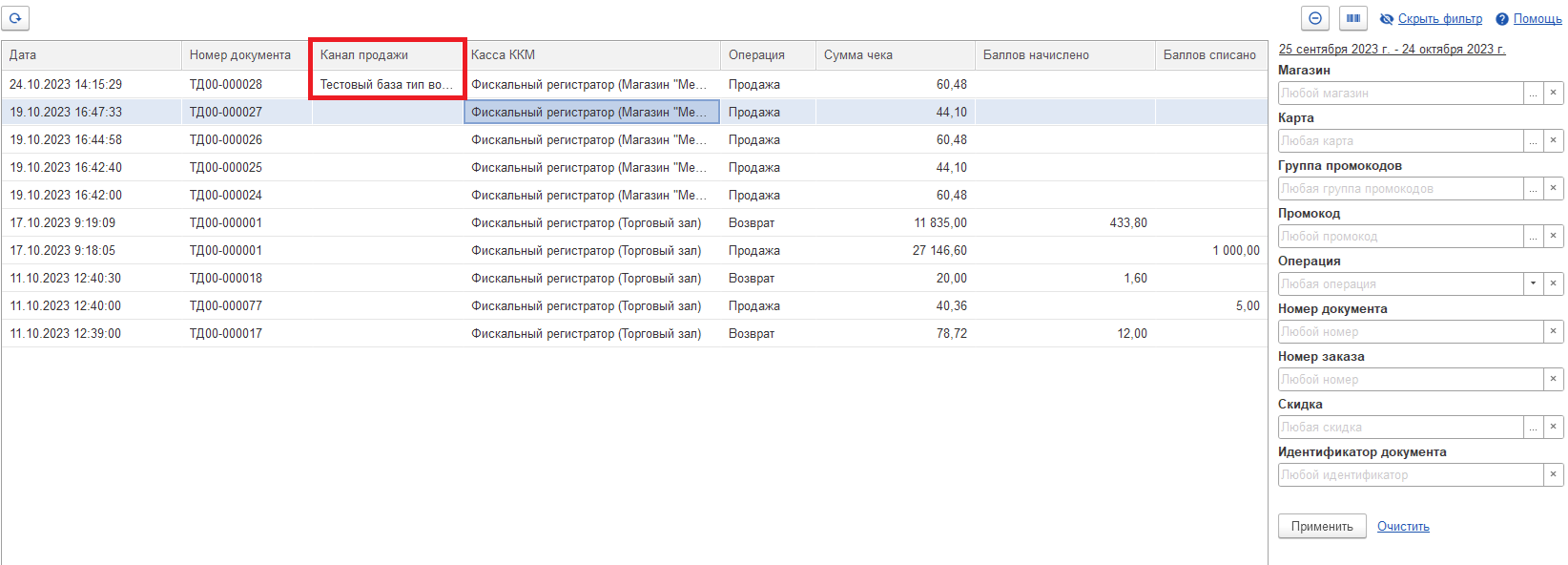The width and height of the screenshot is (1568, 565).
Task: Clear the Идентификатор документа filter field
Action: 1553,475
